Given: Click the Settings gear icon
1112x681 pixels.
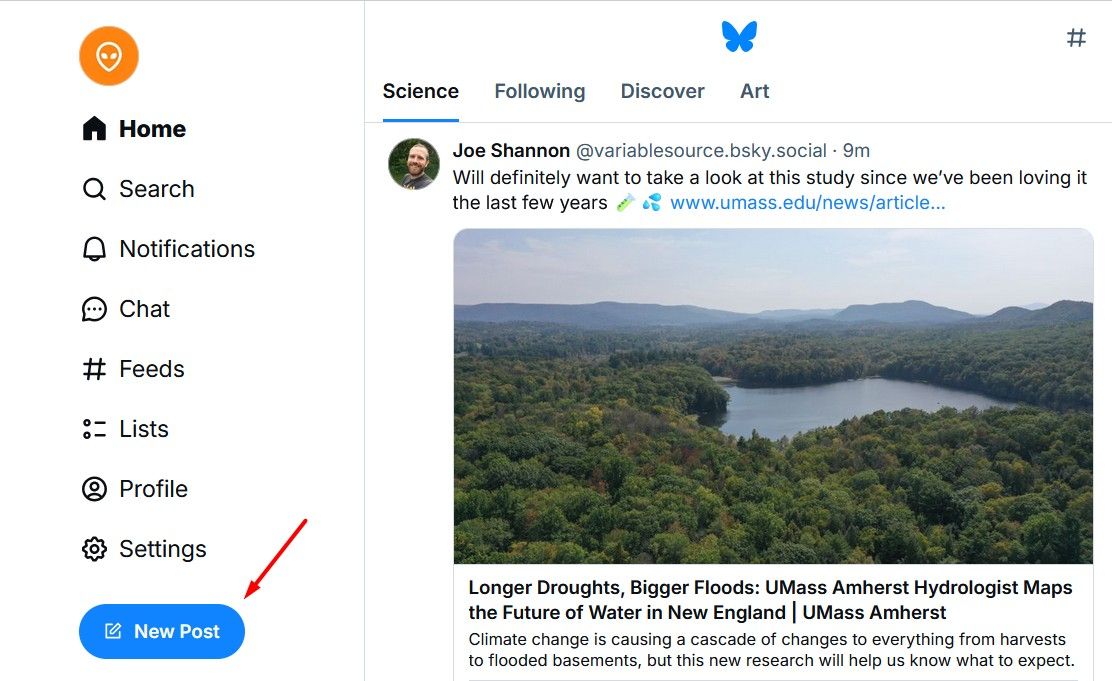Looking at the screenshot, I should point(94,549).
